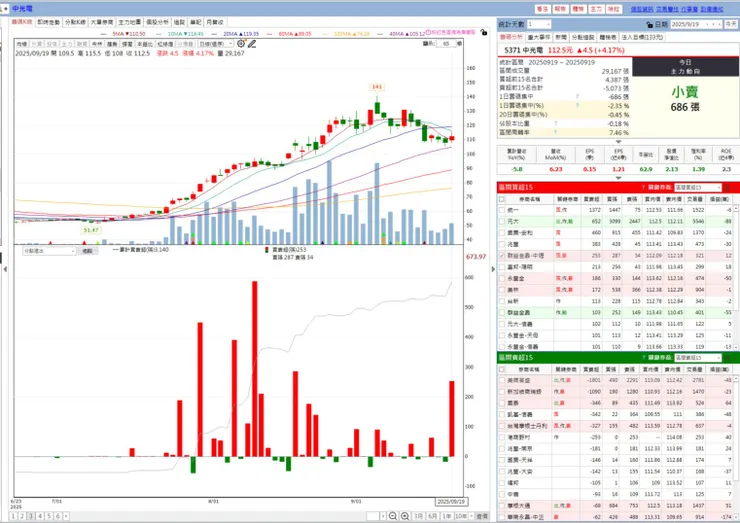Open 新聞 tab in right panel
Screen dimensions: 740x523
pos(561,37)
